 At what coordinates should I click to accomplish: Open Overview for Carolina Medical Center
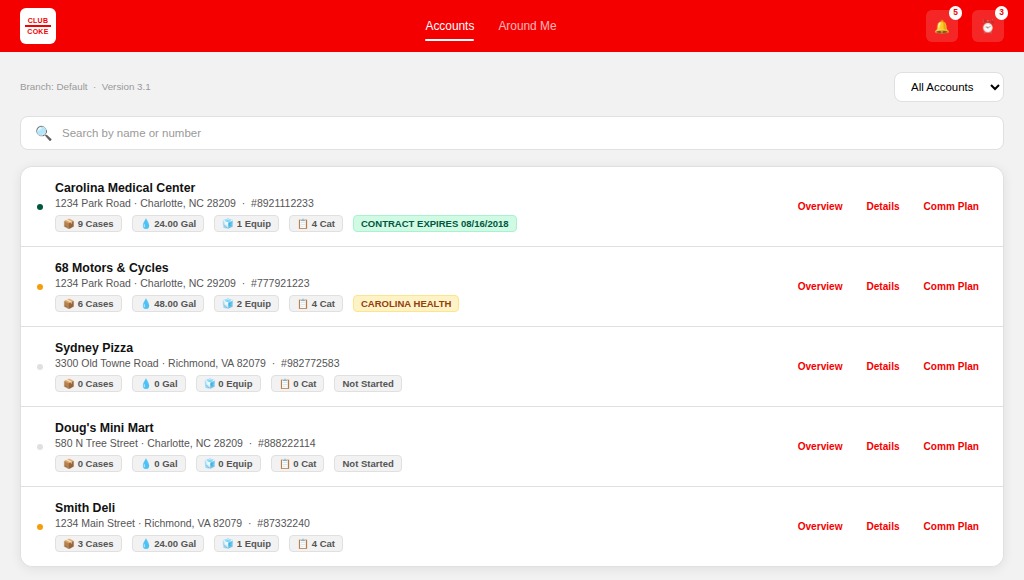point(820,206)
